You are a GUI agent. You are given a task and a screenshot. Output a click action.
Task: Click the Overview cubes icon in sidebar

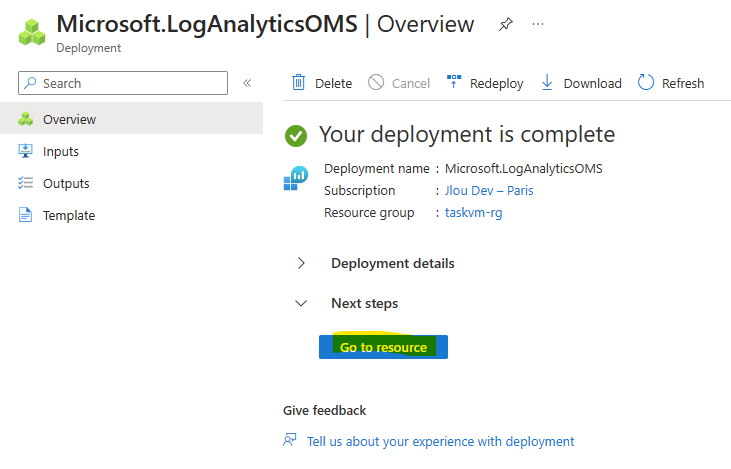pyautogui.click(x=26, y=119)
